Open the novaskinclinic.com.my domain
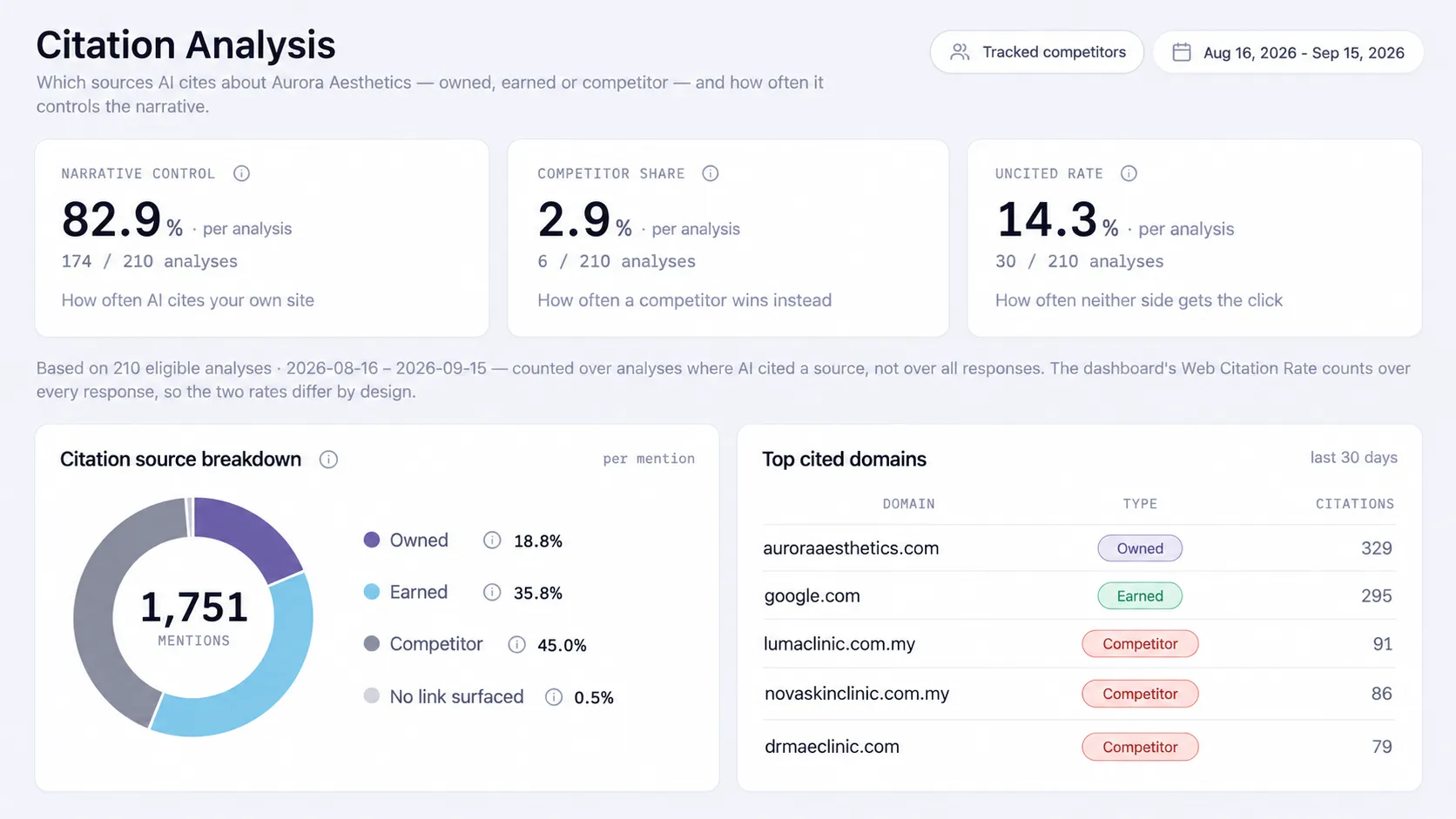1456x819 pixels. [857, 694]
